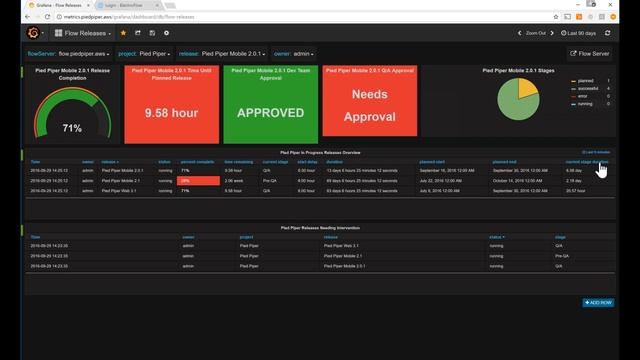
Task: Sort overview table by release column
Action: [110, 162]
